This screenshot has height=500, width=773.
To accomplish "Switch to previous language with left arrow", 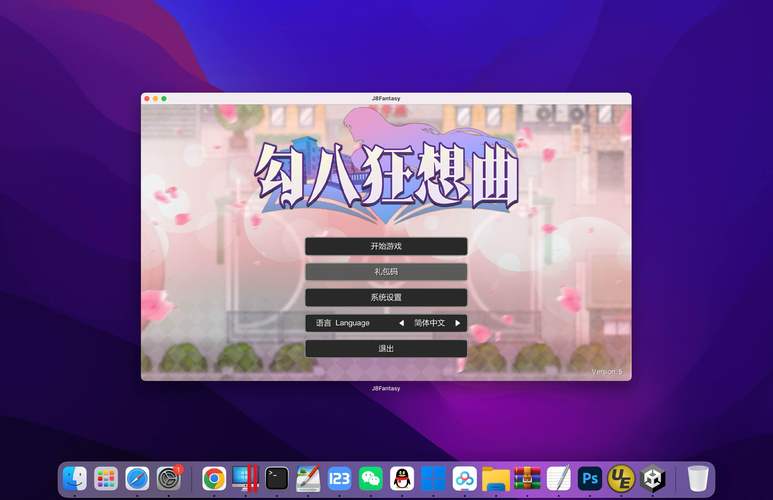I will click(401, 323).
